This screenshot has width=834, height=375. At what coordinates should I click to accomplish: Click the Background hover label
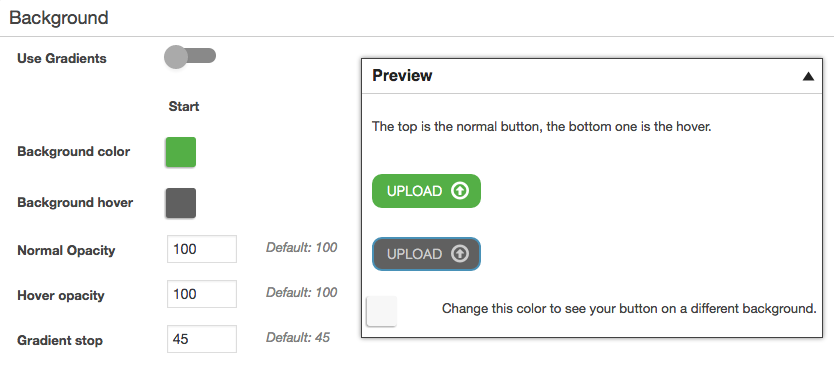coord(75,203)
